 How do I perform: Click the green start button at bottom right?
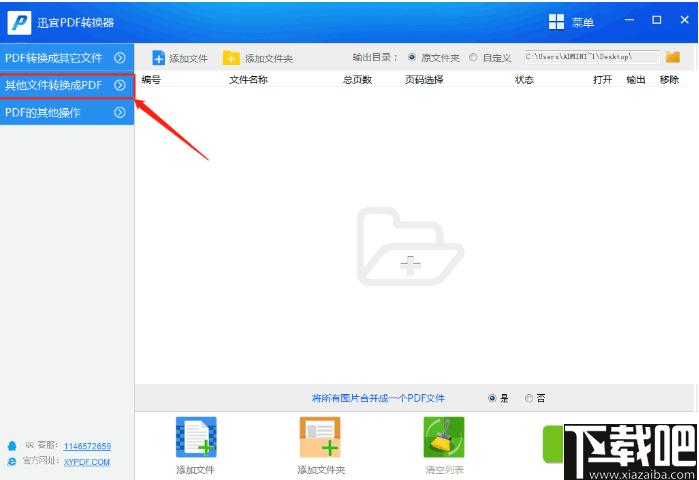click(553, 444)
